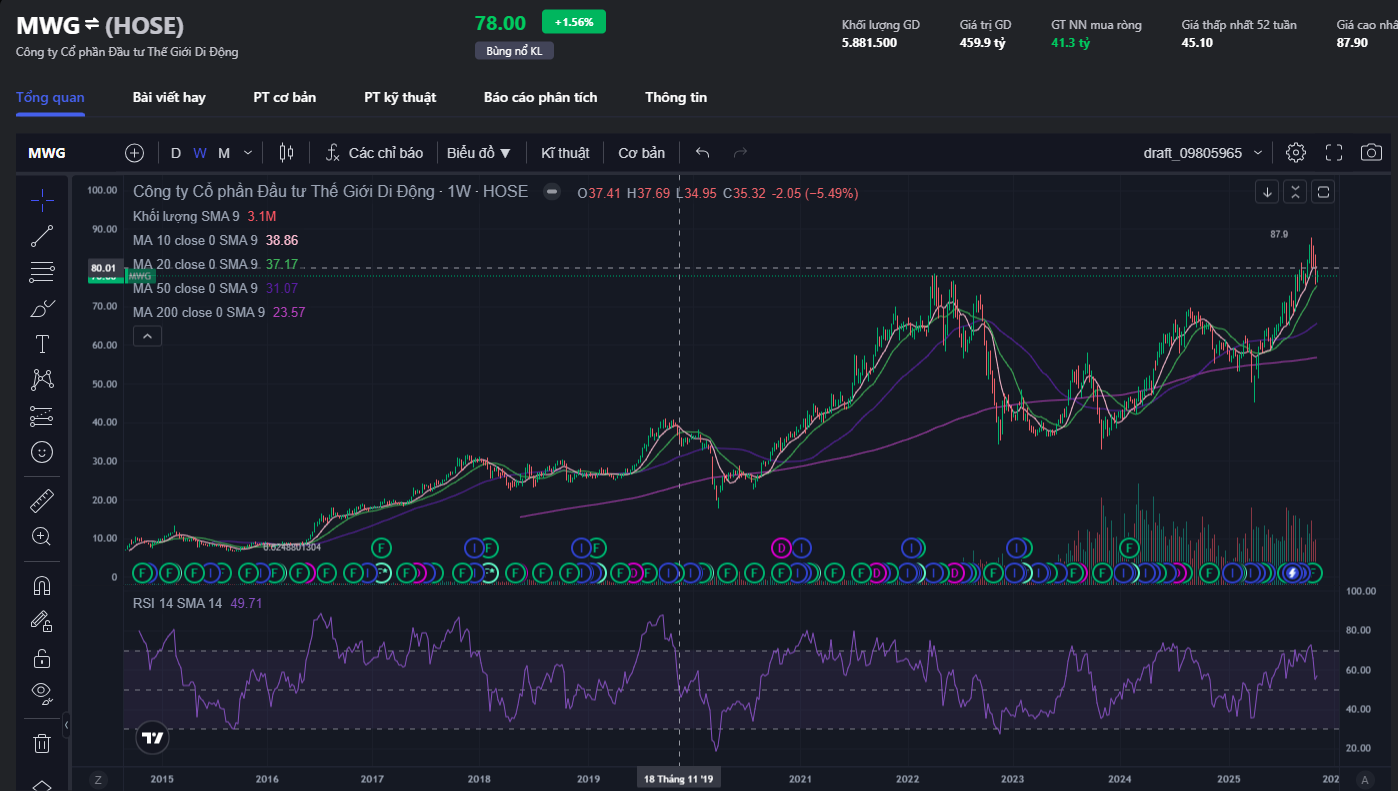Viewport: 1398px width, 791px height.
Task: Select the trend line drawing tool
Action: point(42,236)
